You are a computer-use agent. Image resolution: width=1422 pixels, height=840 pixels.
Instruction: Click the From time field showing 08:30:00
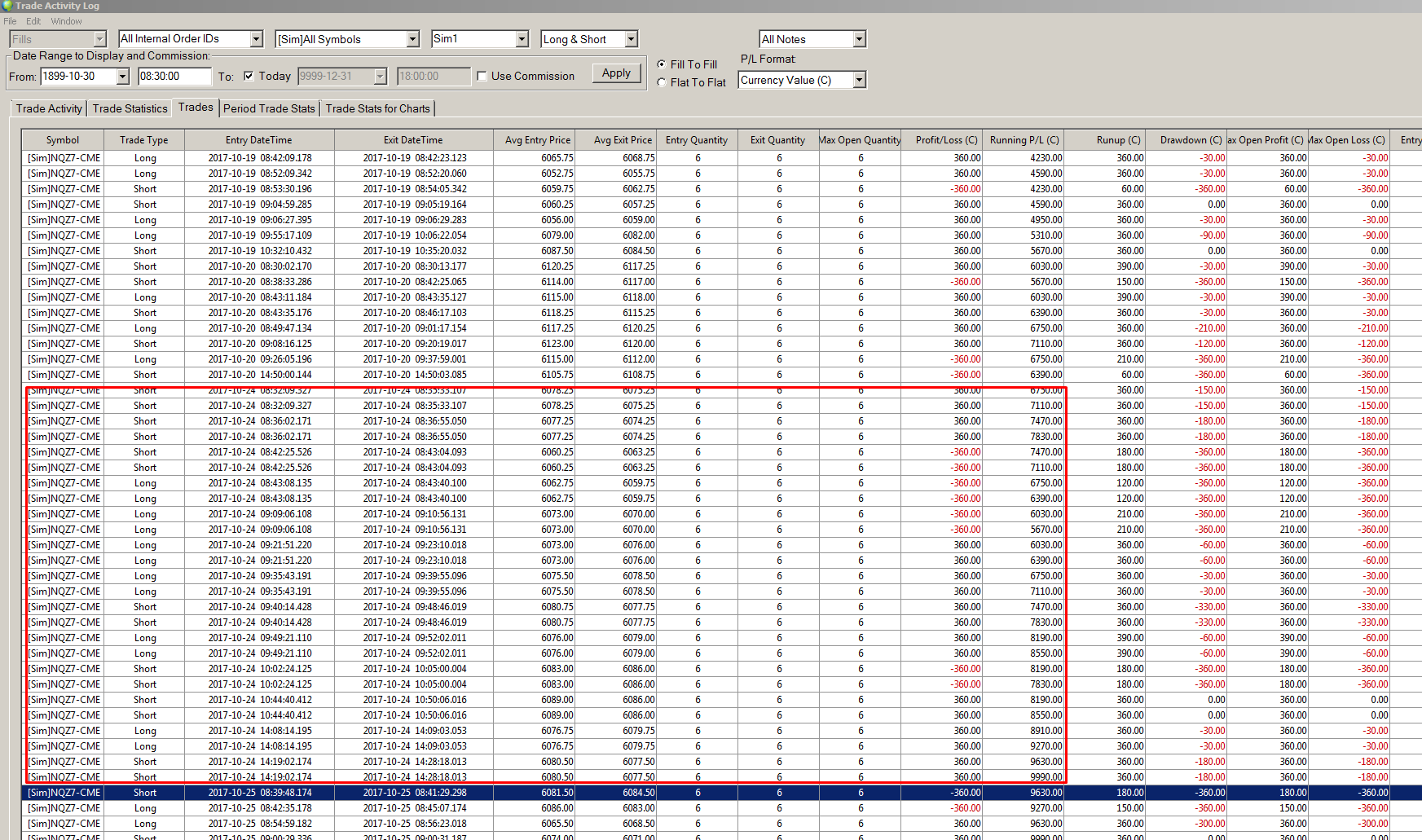[174, 77]
